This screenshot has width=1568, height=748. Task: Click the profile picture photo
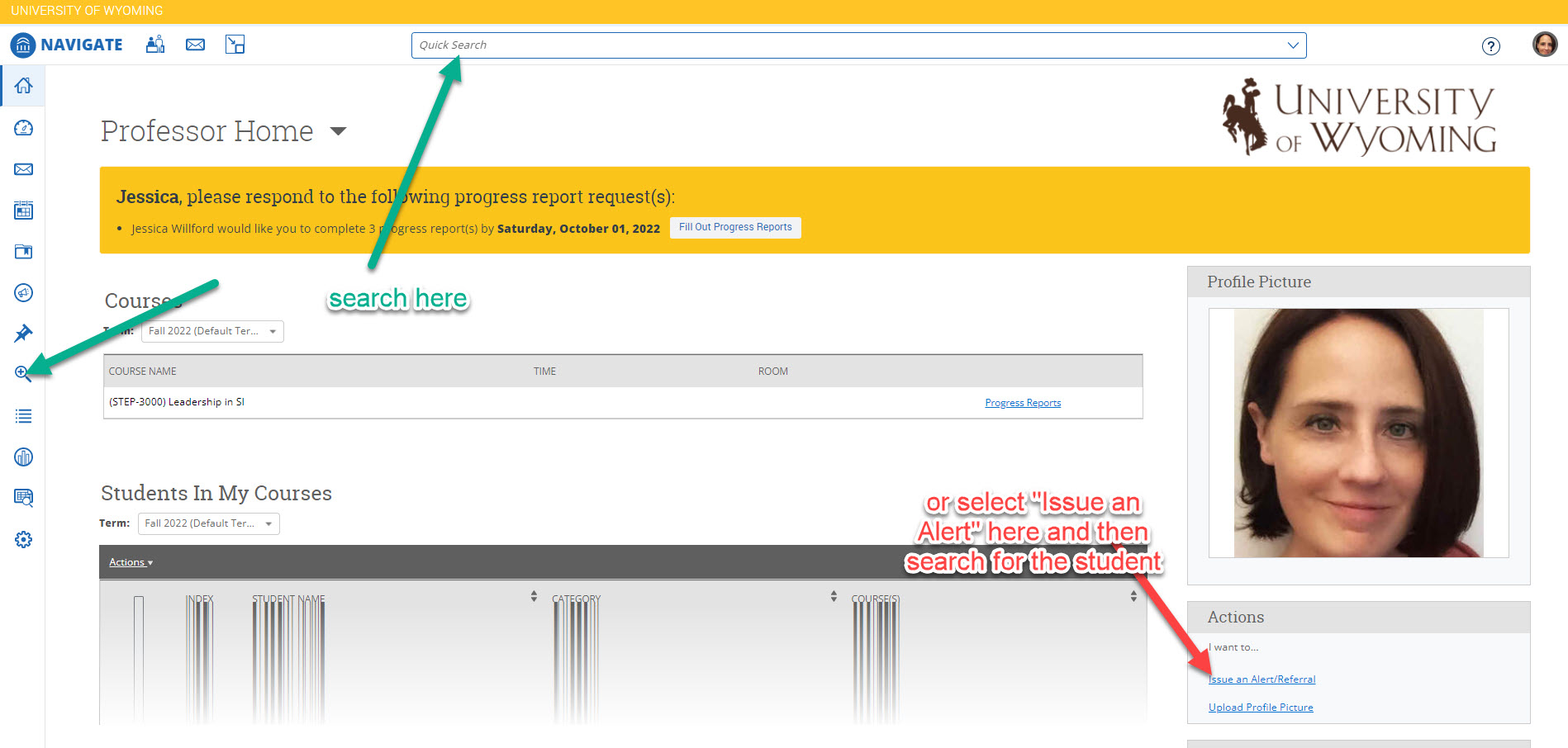point(1359,433)
